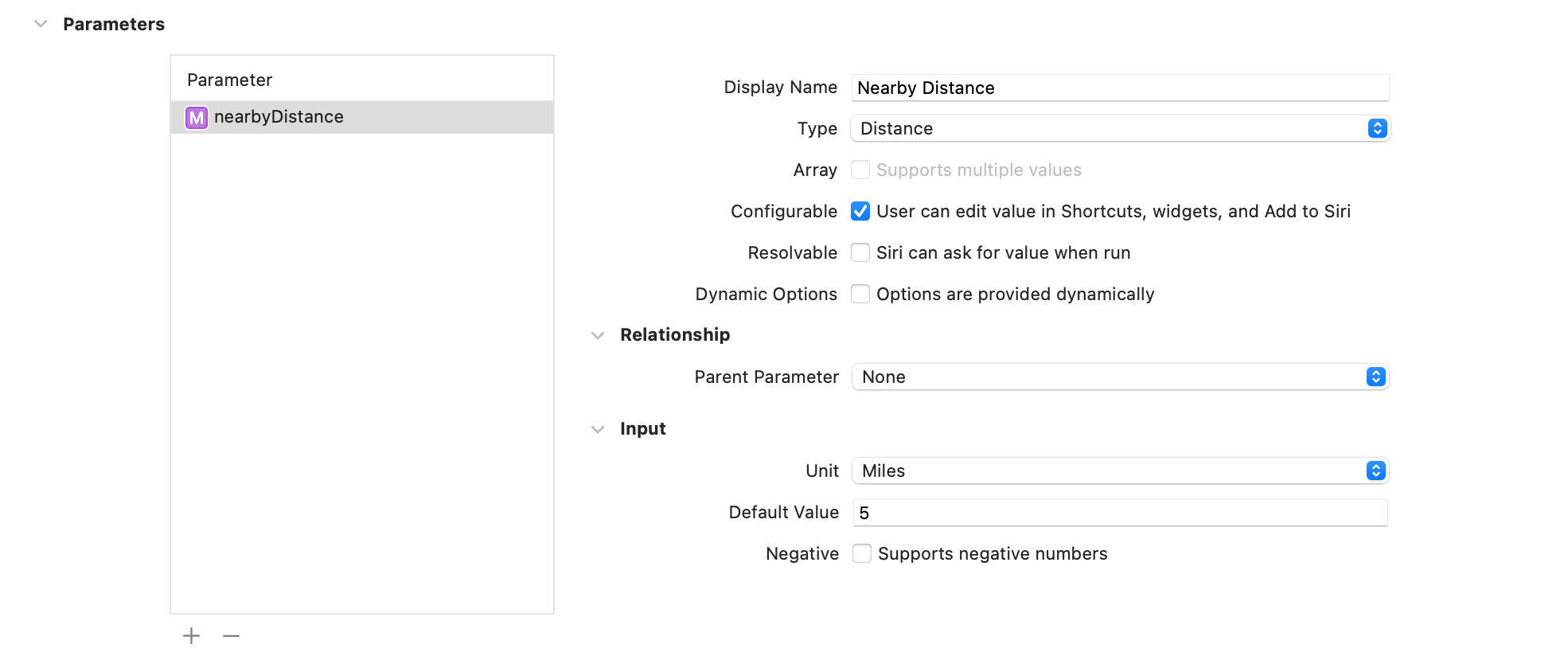Collapse the Input section
Screen dimensions: 1568x656
tap(598, 430)
